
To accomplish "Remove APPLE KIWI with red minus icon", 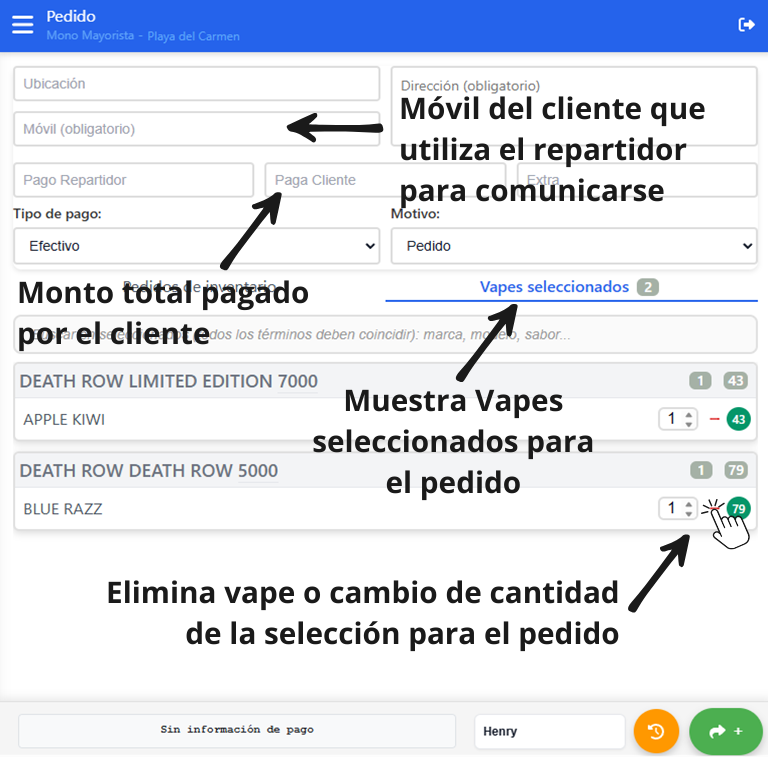I will pyautogui.click(x=714, y=419).
